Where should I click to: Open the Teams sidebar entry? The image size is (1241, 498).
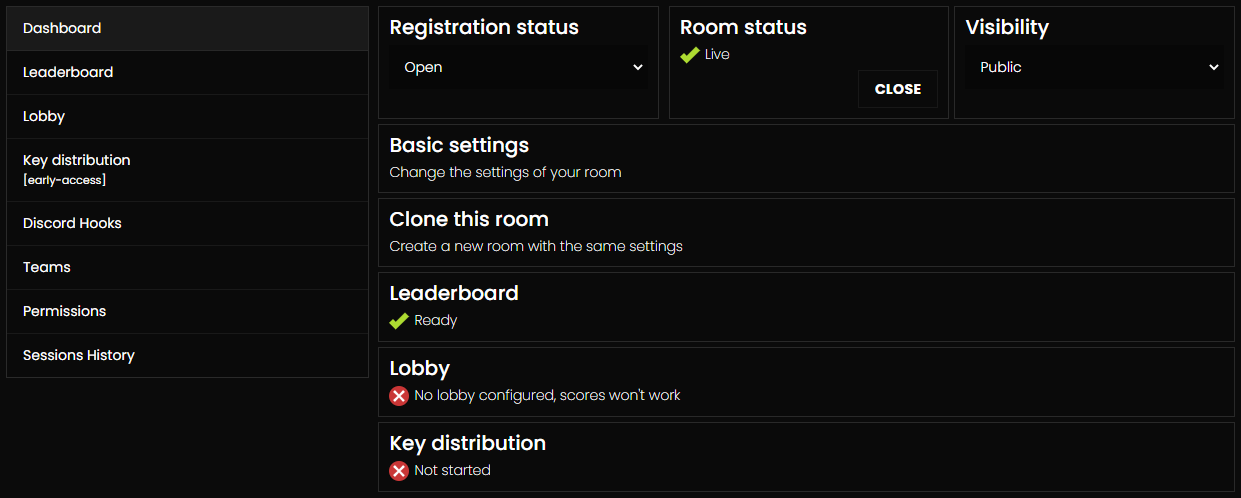pos(187,268)
